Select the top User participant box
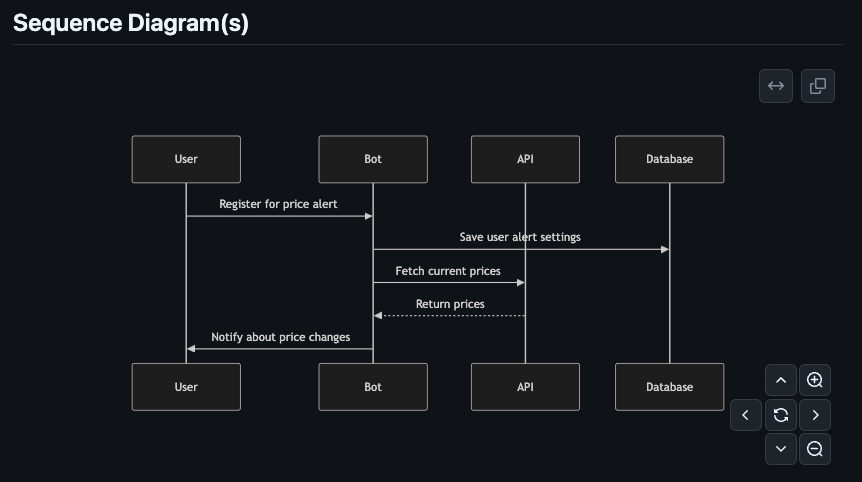 186,159
